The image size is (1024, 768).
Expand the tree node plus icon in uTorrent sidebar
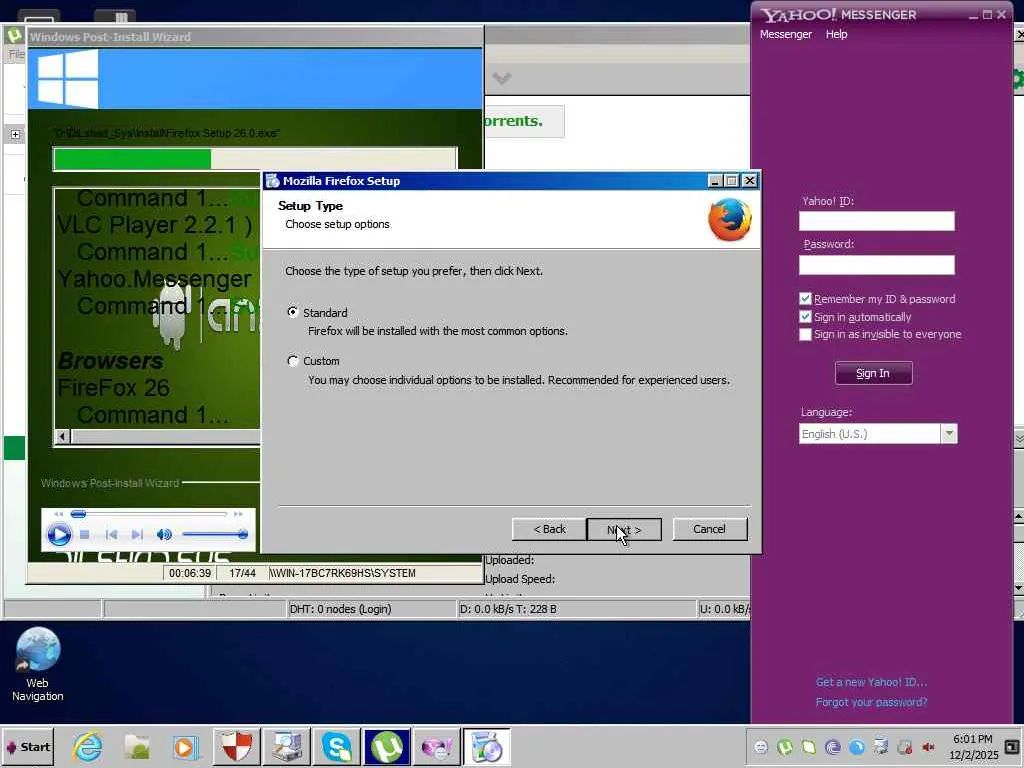[15, 135]
